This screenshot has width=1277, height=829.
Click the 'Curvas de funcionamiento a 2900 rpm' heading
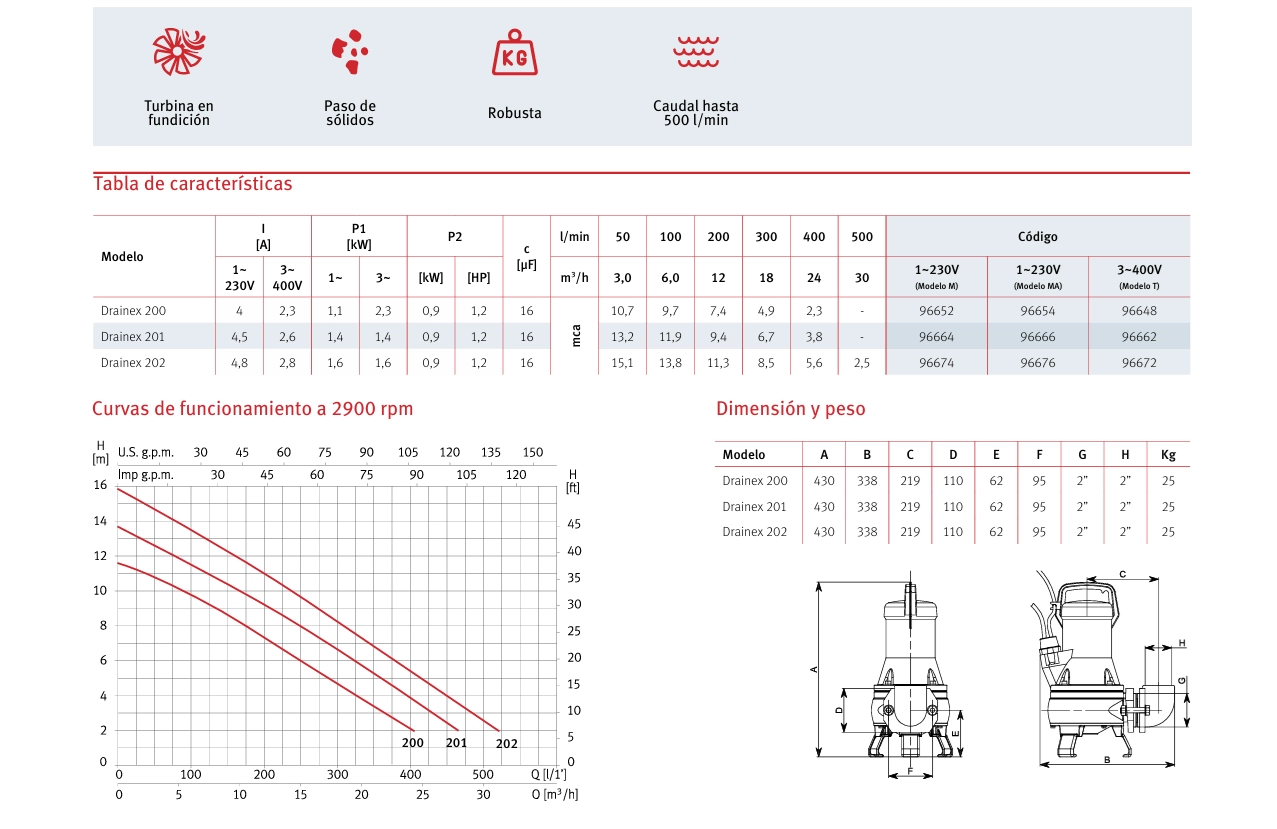point(252,409)
